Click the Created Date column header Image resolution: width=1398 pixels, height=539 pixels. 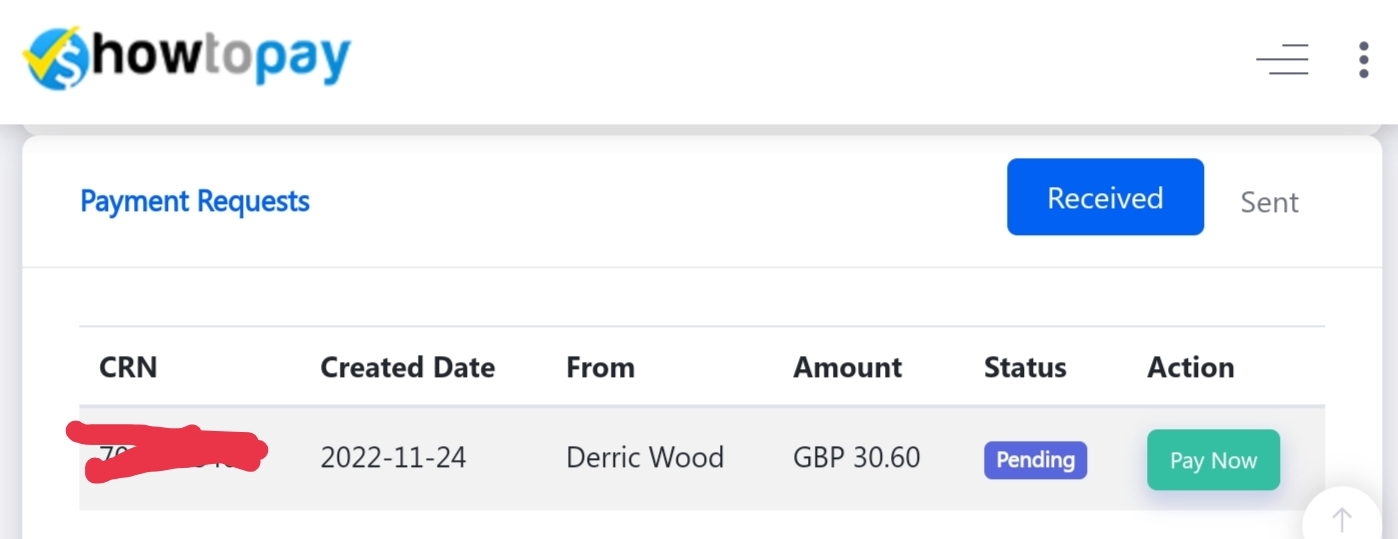(407, 367)
